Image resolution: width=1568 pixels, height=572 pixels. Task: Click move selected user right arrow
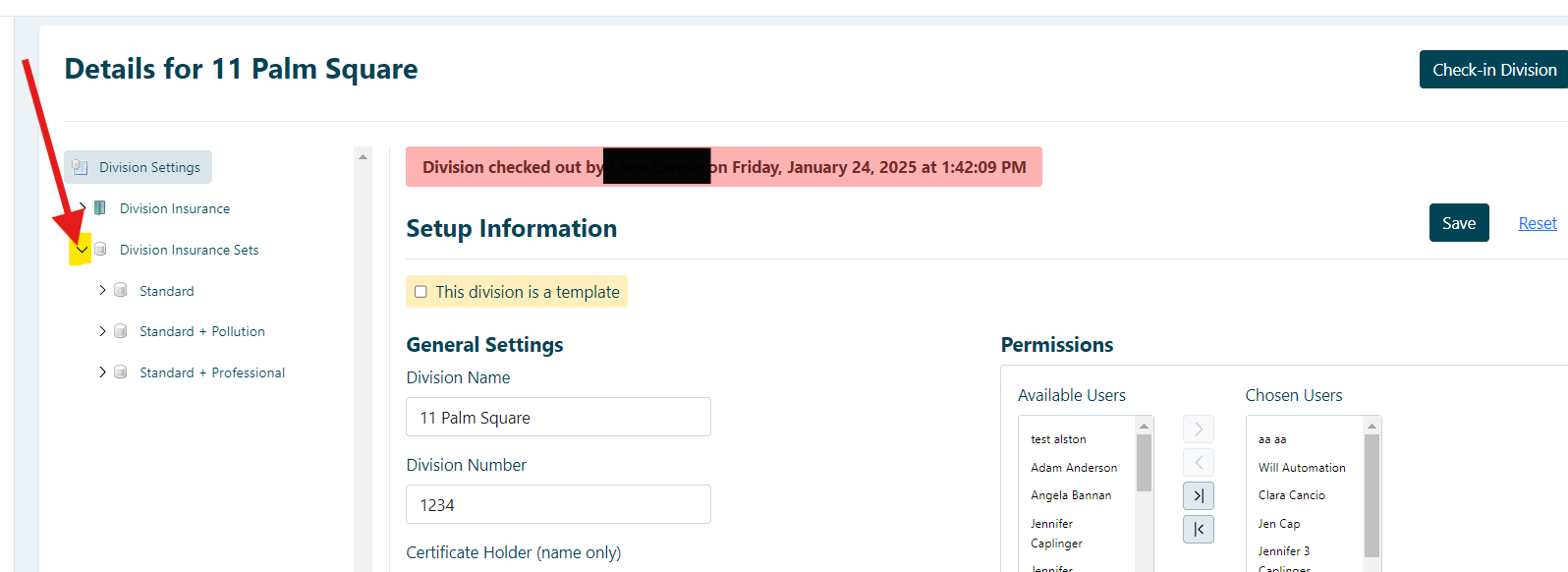[x=1199, y=429]
